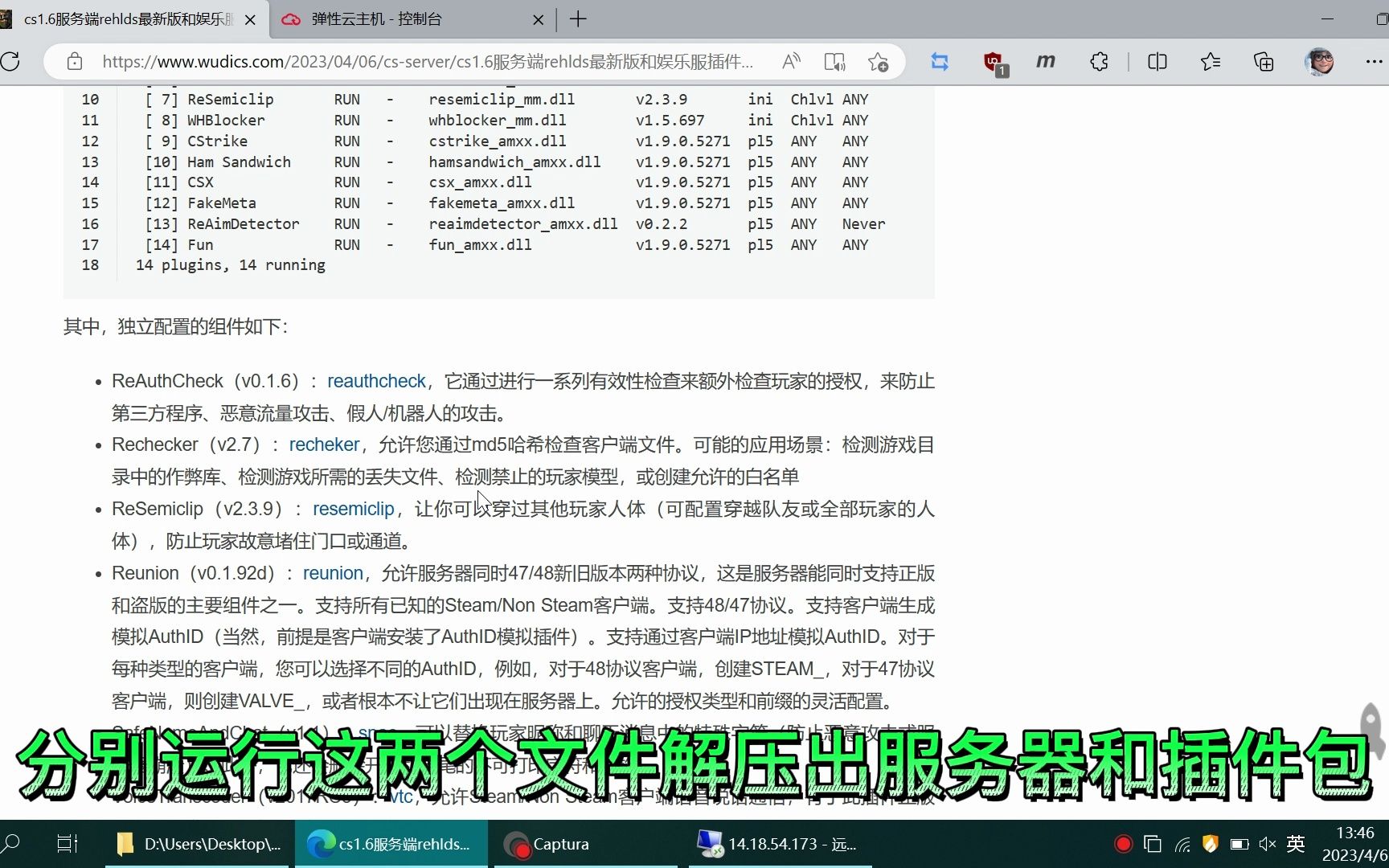Image resolution: width=1389 pixels, height=868 pixels.
Task: Open the reunion link
Action: (333, 573)
